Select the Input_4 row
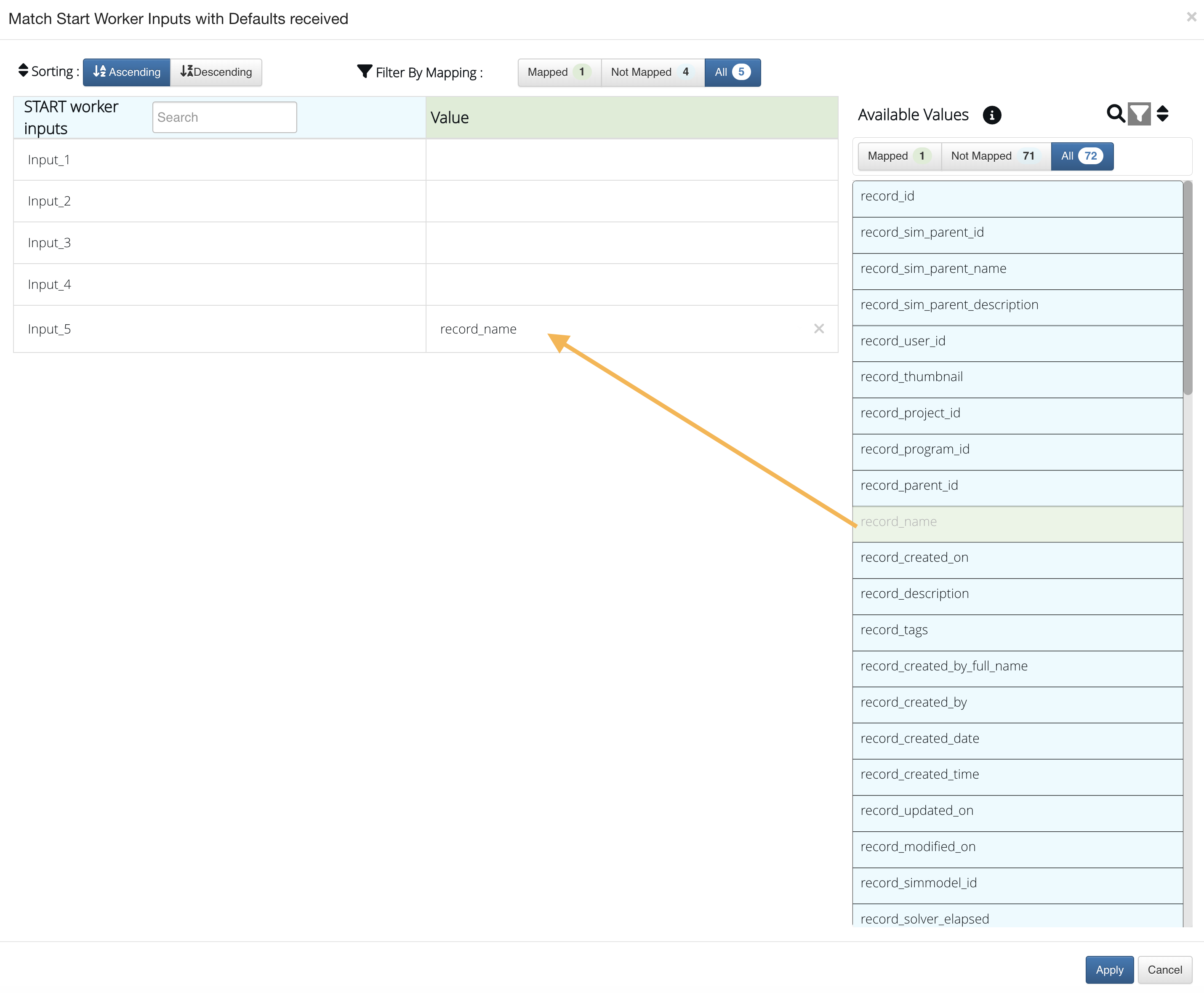 tap(425, 284)
